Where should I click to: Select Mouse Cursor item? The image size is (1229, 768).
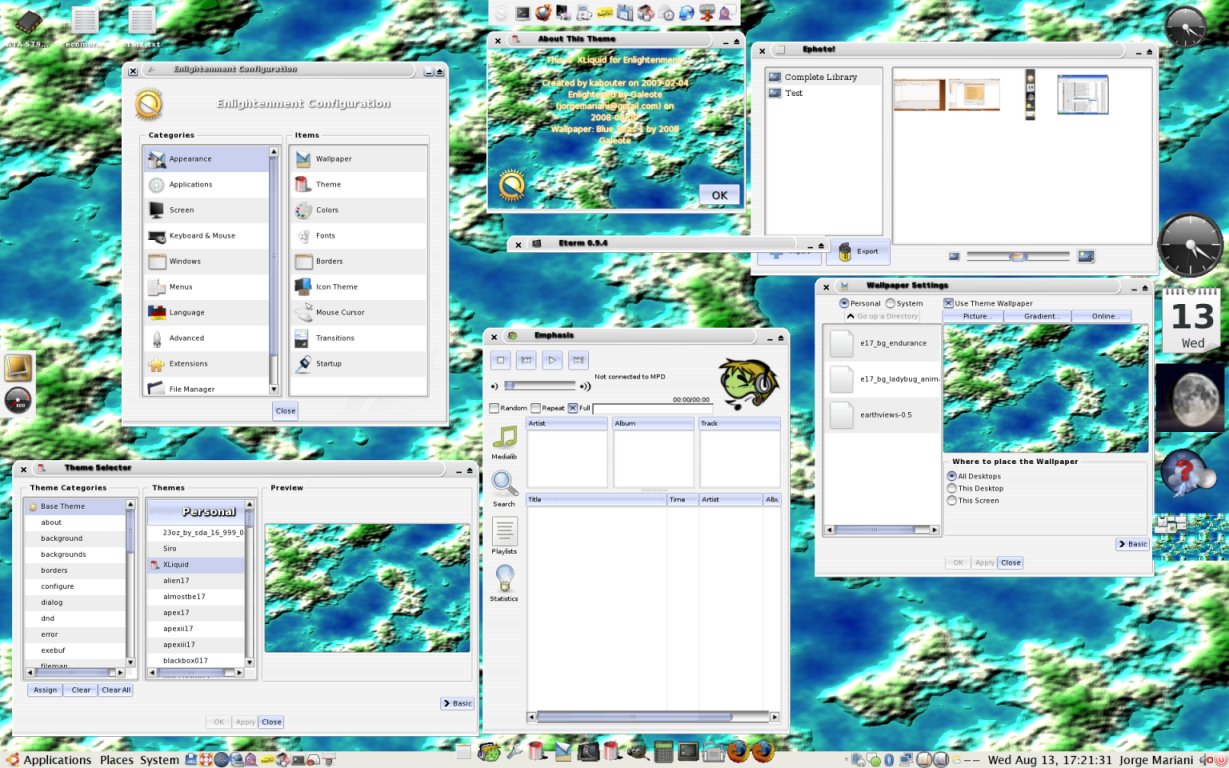tap(358, 312)
